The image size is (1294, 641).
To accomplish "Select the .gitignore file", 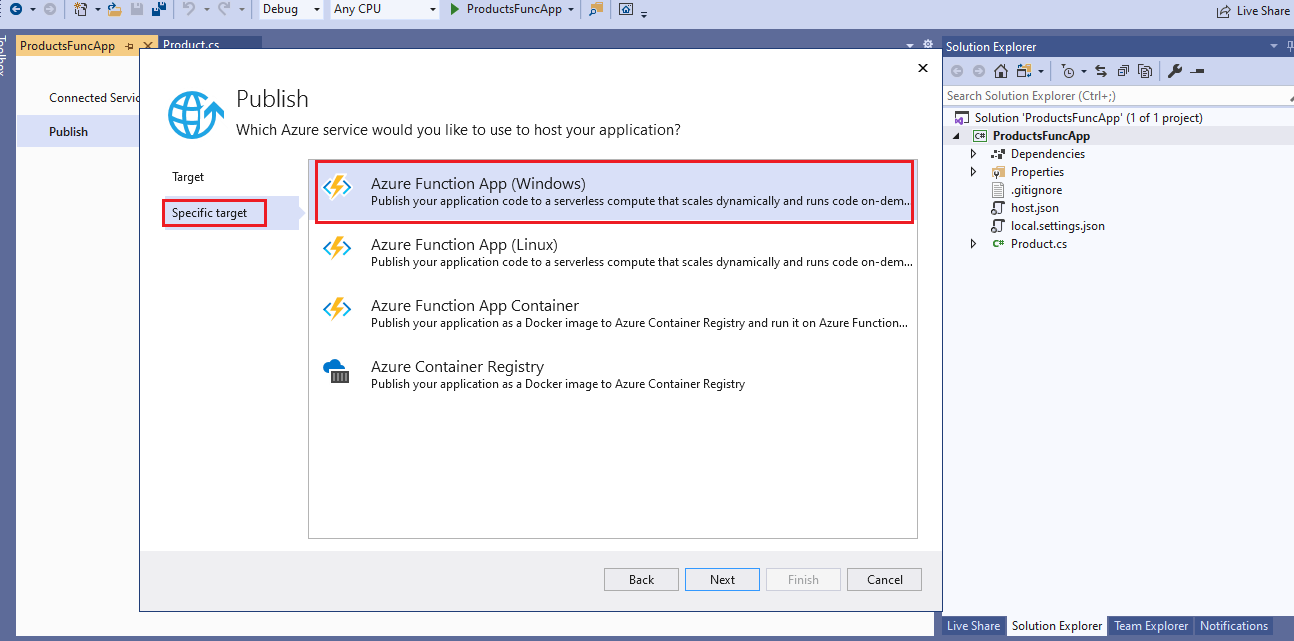I will pyautogui.click(x=1036, y=190).
